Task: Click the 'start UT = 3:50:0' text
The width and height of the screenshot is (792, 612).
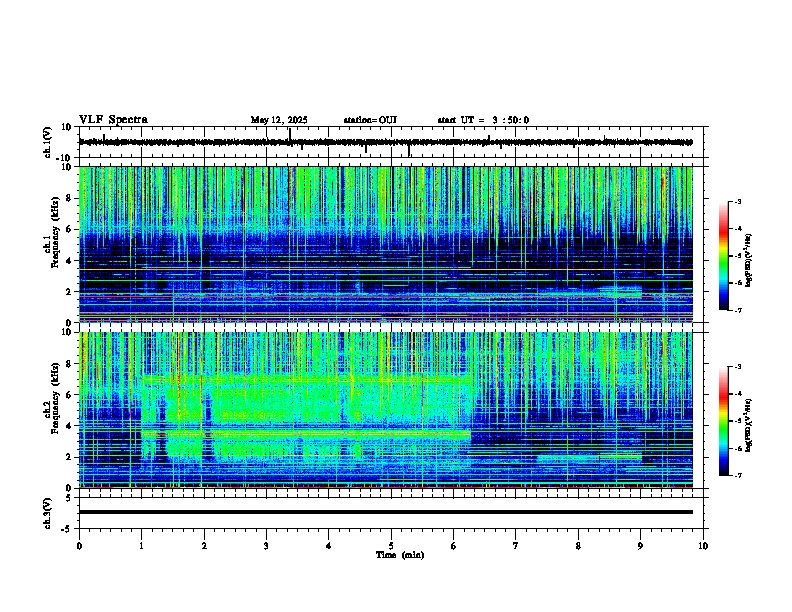Action: coord(483,120)
